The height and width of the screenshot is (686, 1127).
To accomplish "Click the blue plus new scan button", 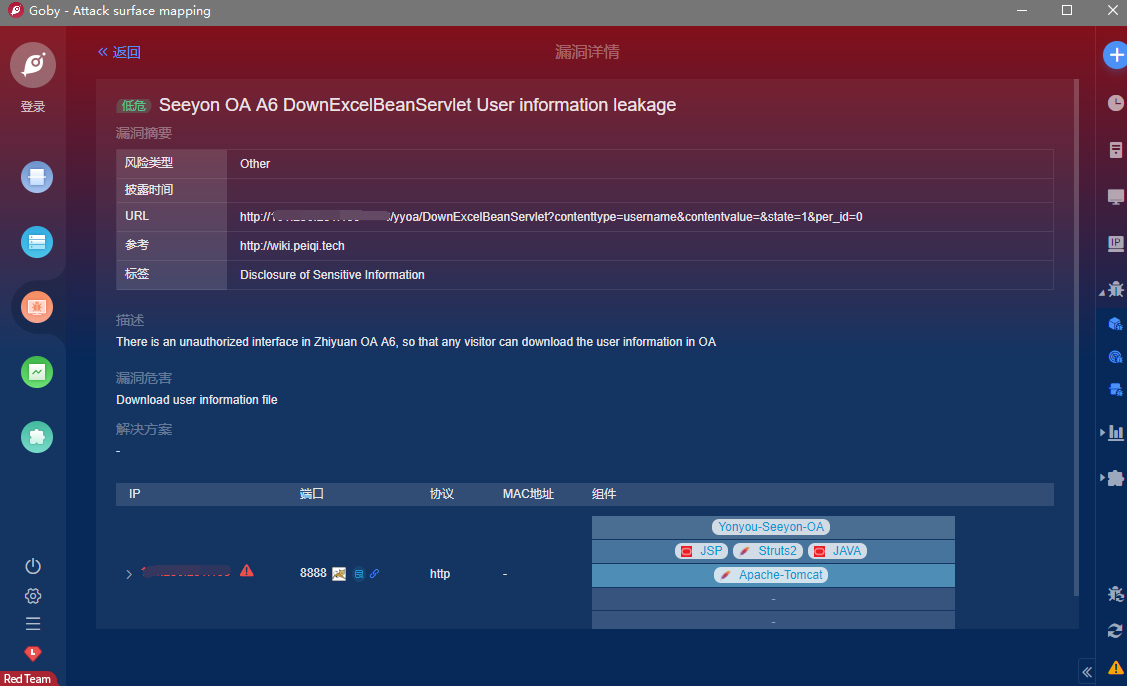I will pos(1115,55).
